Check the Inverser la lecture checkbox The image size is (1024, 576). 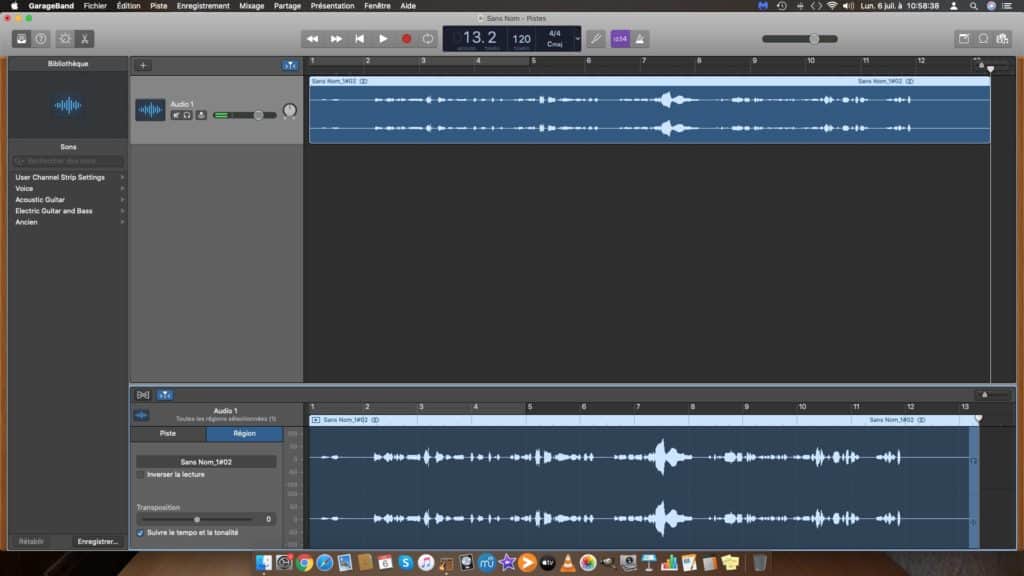pos(139,475)
